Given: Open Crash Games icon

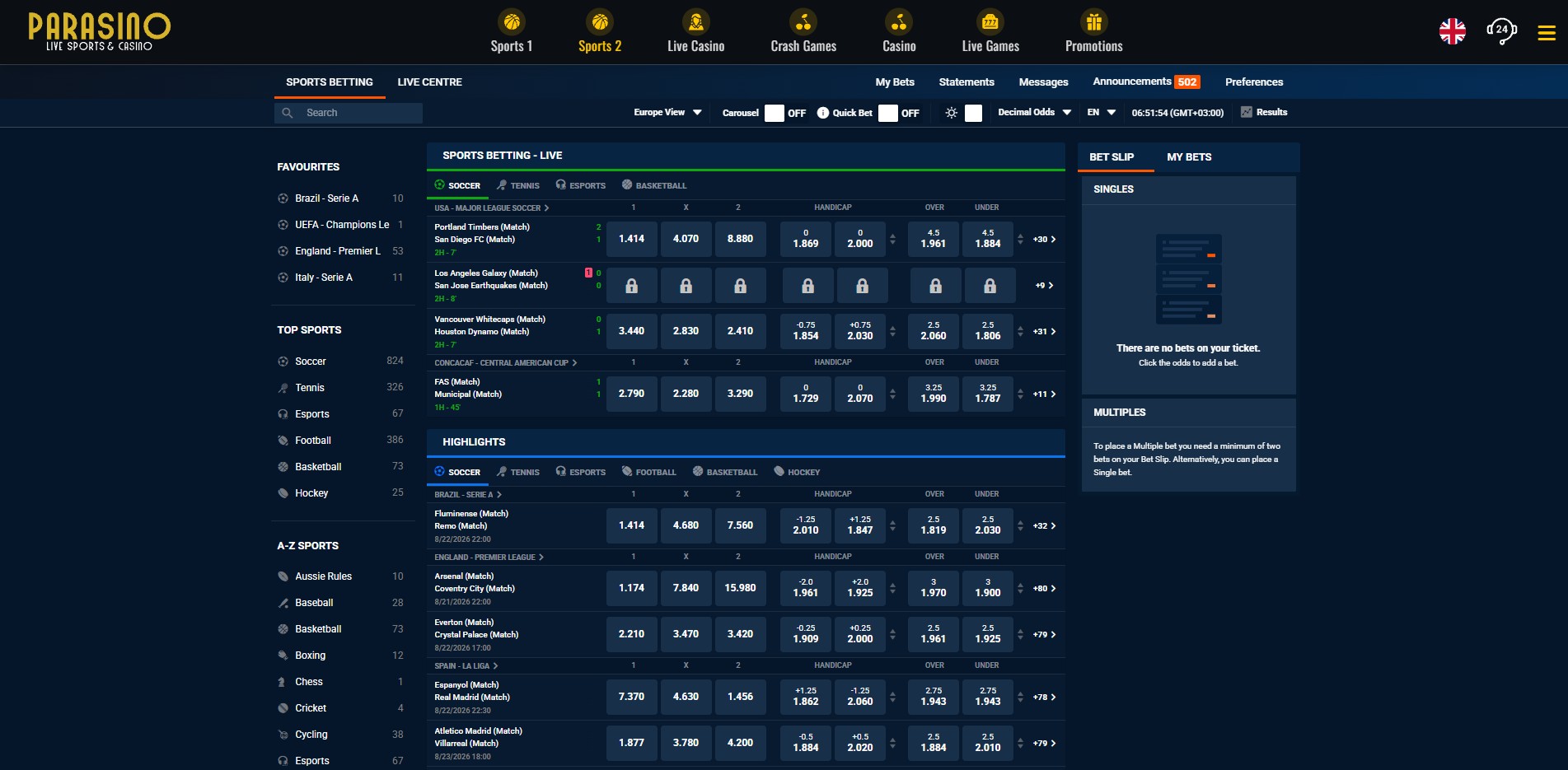Looking at the screenshot, I should (803, 21).
